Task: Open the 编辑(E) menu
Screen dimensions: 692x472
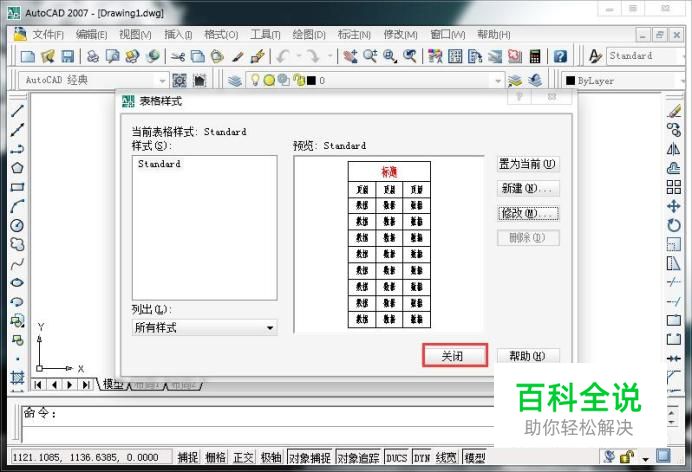Action: (x=91, y=34)
